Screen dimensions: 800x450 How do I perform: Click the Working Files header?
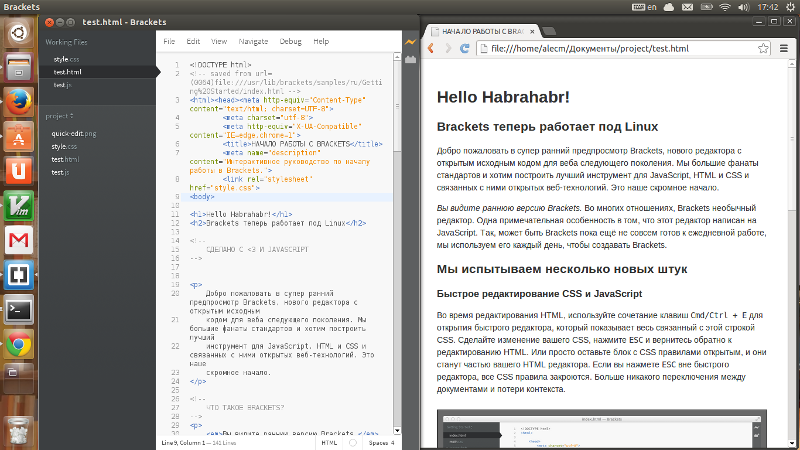[x=66, y=42]
